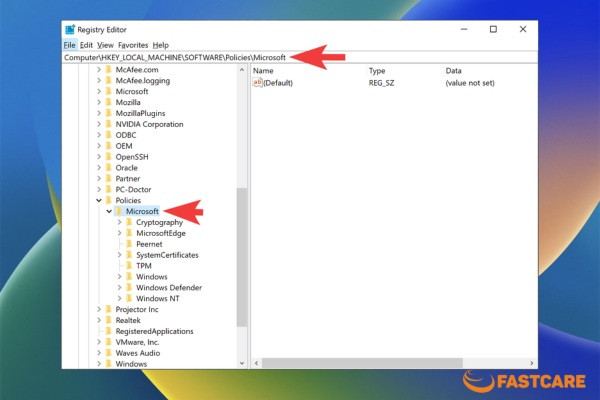Viewport: 600px width, 400px height.
Task: Select the TPM folder icon
Action: tap(129, 266)
